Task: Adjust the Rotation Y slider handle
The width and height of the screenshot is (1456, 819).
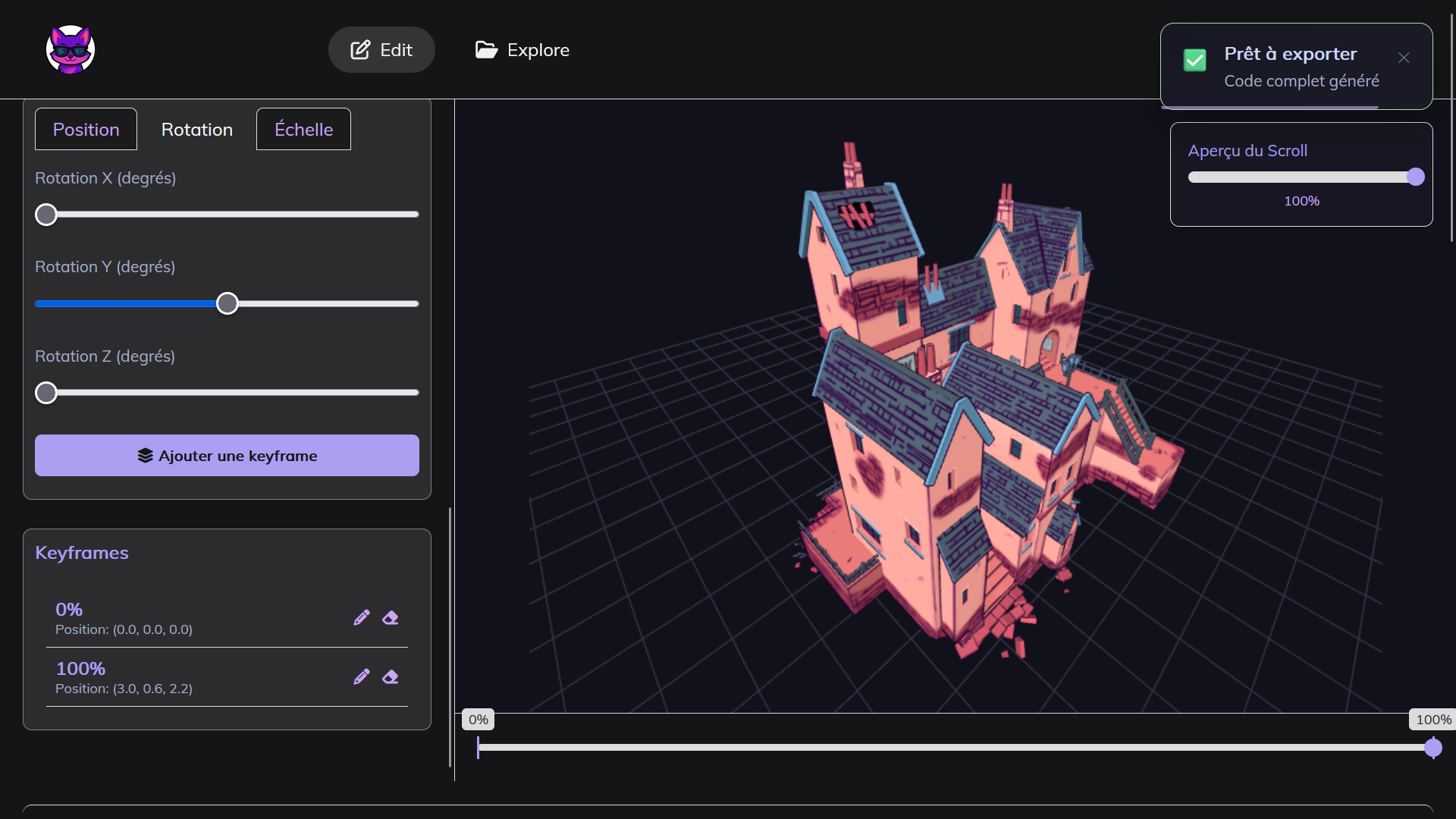Action: click(x=227, y=303)
